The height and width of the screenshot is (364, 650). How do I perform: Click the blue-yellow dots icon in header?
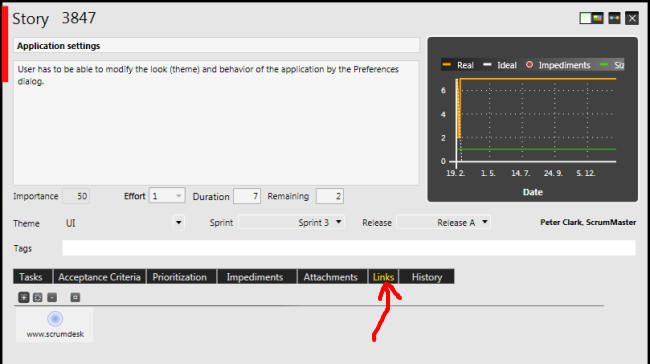click(x=614, y=18)
